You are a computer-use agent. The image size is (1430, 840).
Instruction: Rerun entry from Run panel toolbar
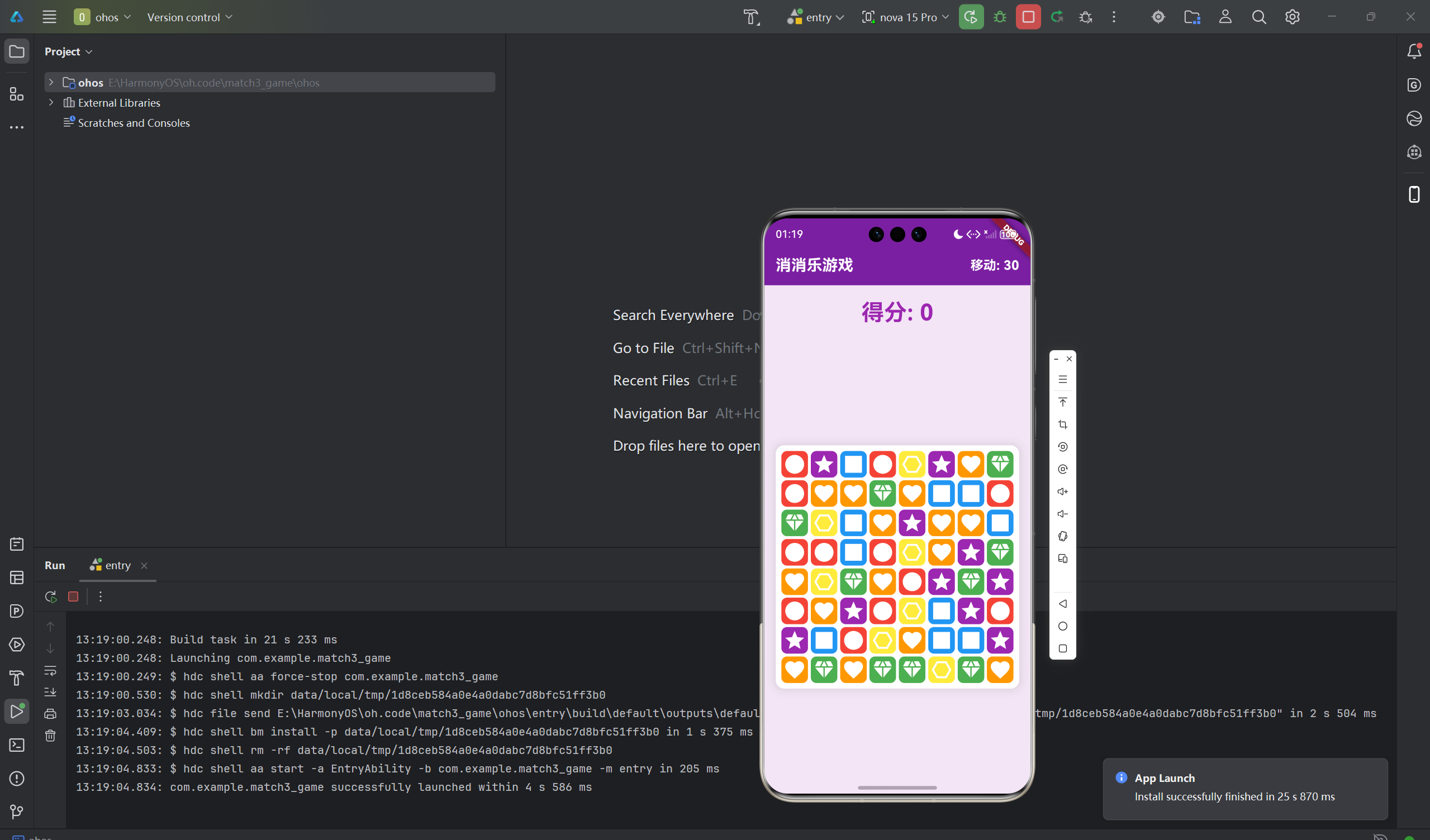tap(50, 596)
